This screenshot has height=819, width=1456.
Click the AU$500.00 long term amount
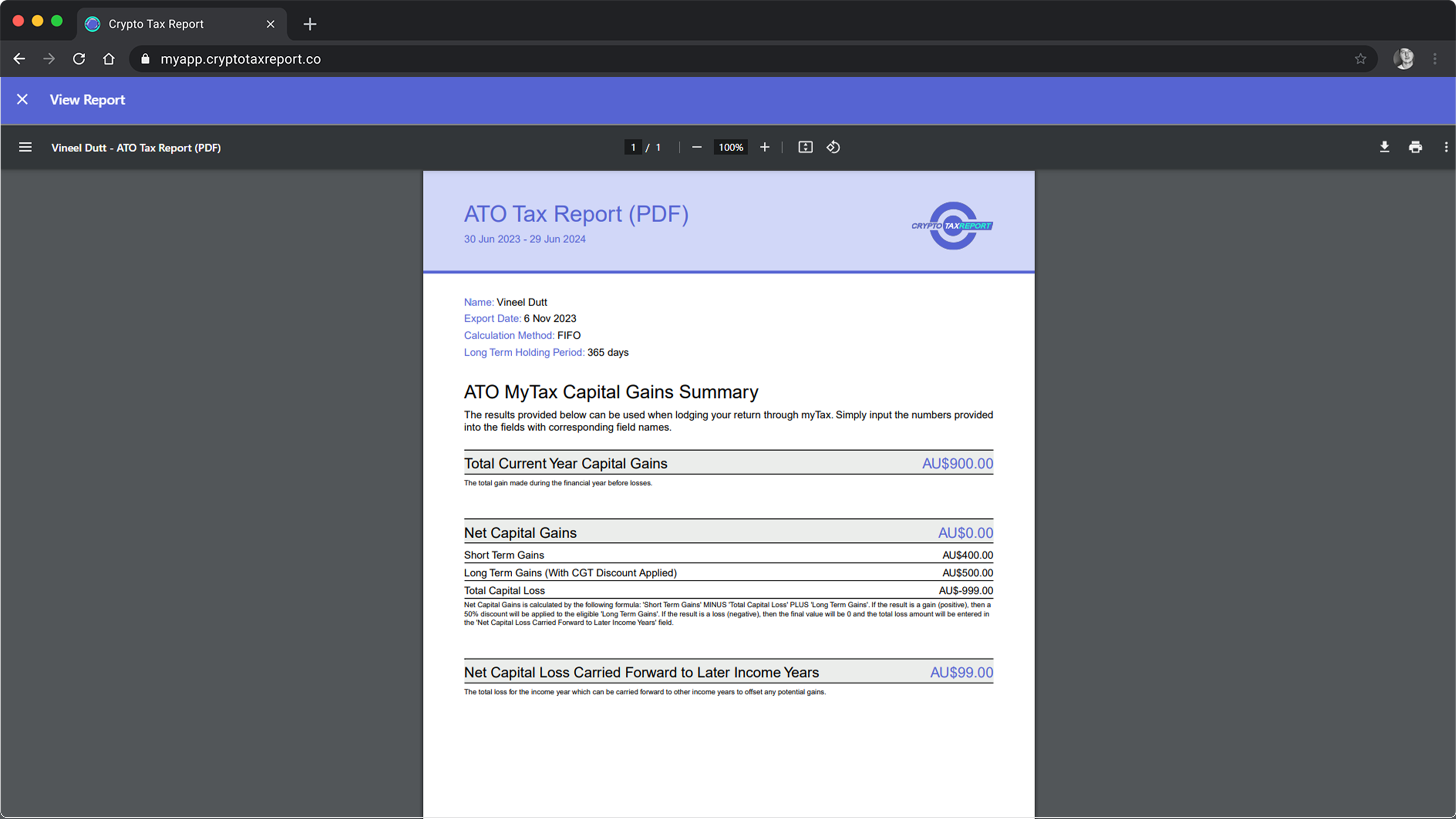[x=968, y=573]
